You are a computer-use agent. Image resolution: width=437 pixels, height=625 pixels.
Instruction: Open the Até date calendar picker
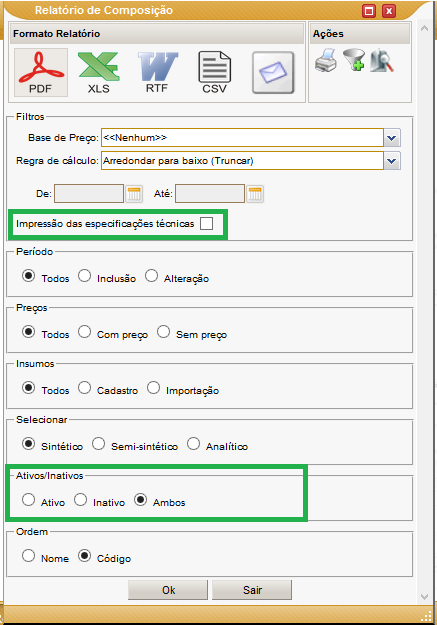pyautogui.click(x=255, y=194)
